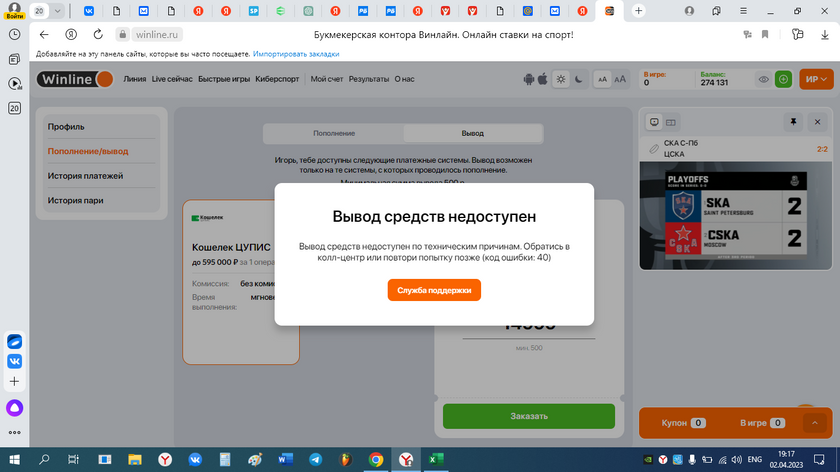Open browser downloads
840x472 pixels.
pos(825,34)
